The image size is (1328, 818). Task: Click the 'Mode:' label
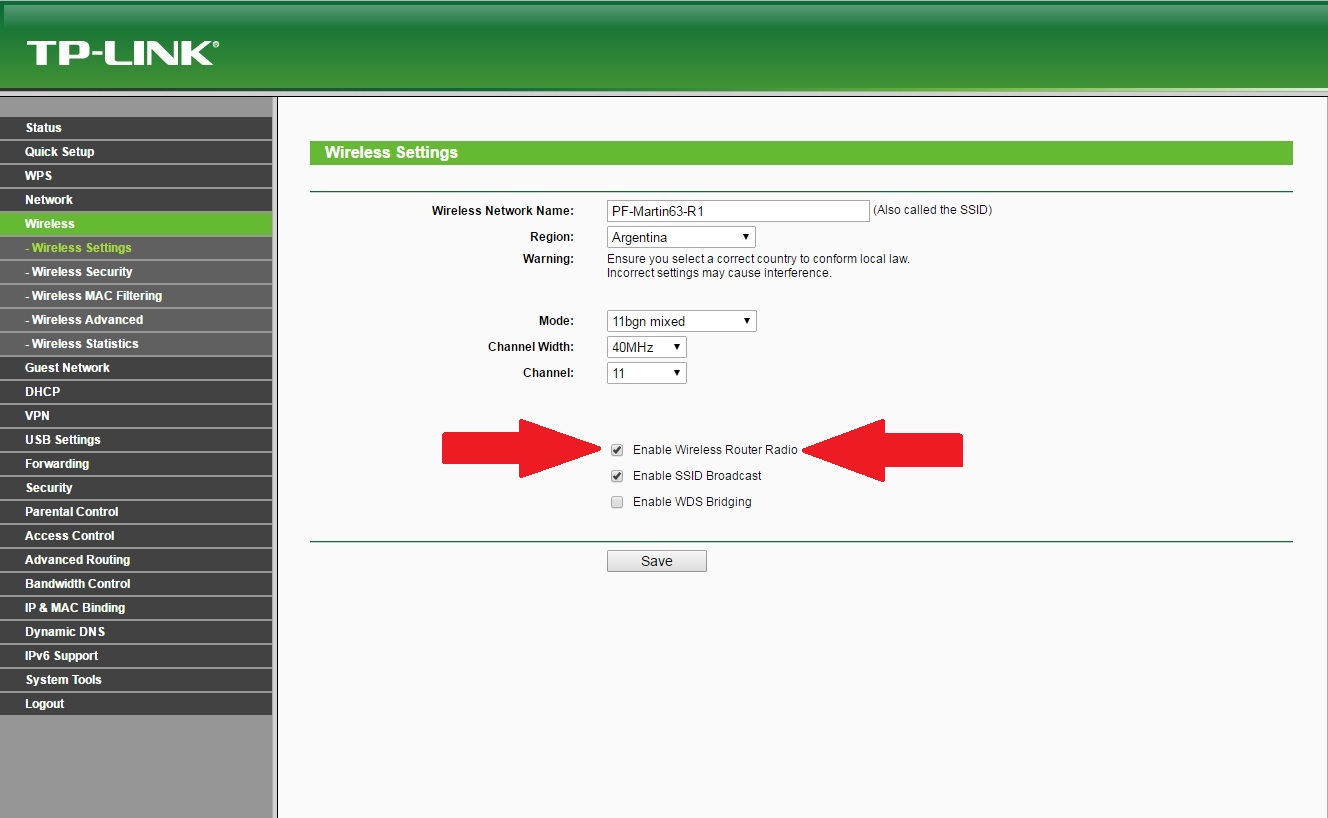click(x=557, y=321)
